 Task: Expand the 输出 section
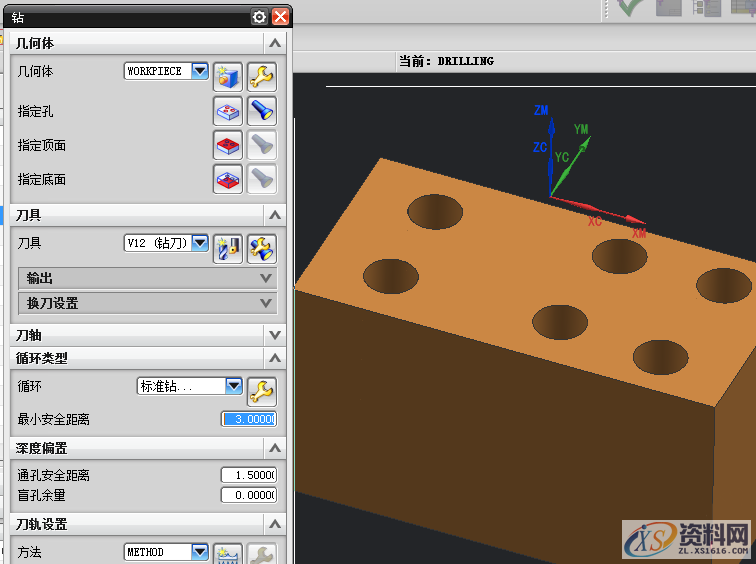point(146,278)
